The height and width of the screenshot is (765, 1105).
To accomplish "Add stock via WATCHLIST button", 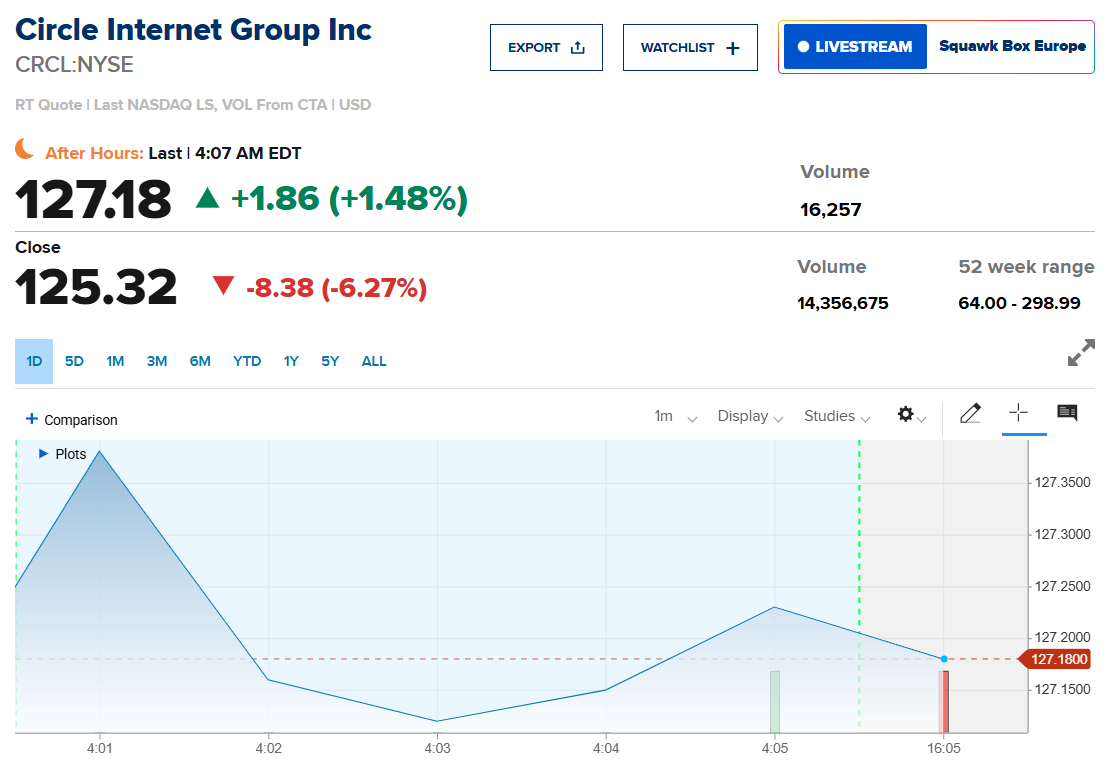I will coord(690,47).
